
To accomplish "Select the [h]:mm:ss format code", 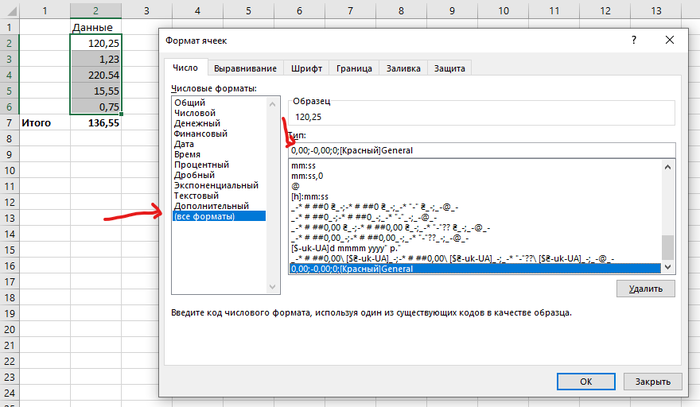I will (312, 196).
